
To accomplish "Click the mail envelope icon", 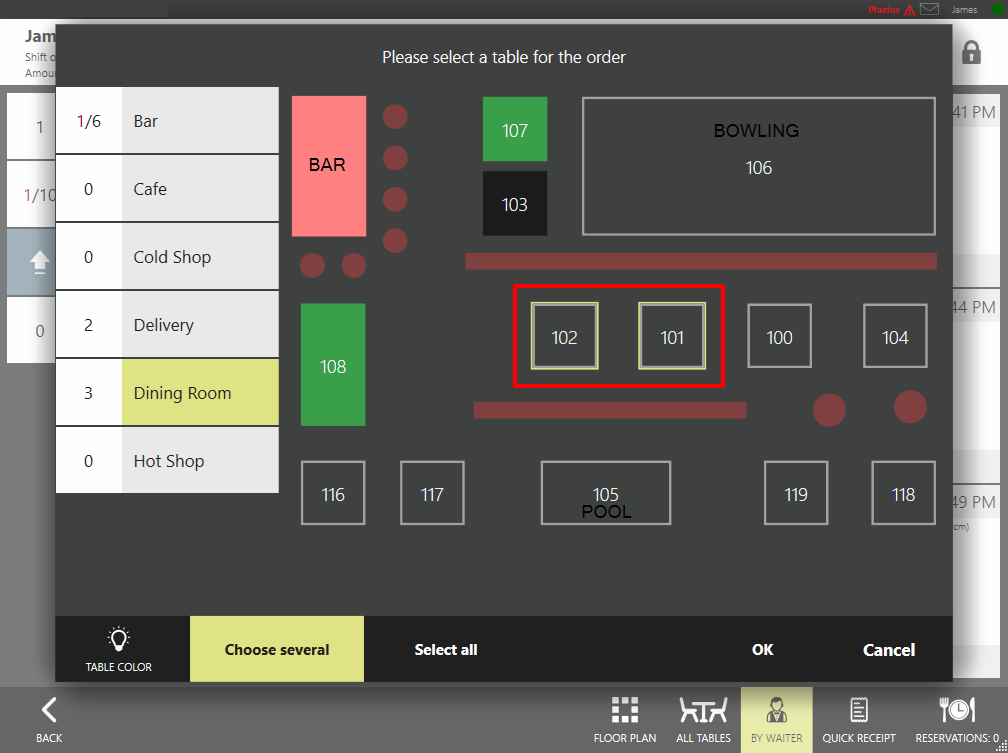I will [x=930, y=9].
